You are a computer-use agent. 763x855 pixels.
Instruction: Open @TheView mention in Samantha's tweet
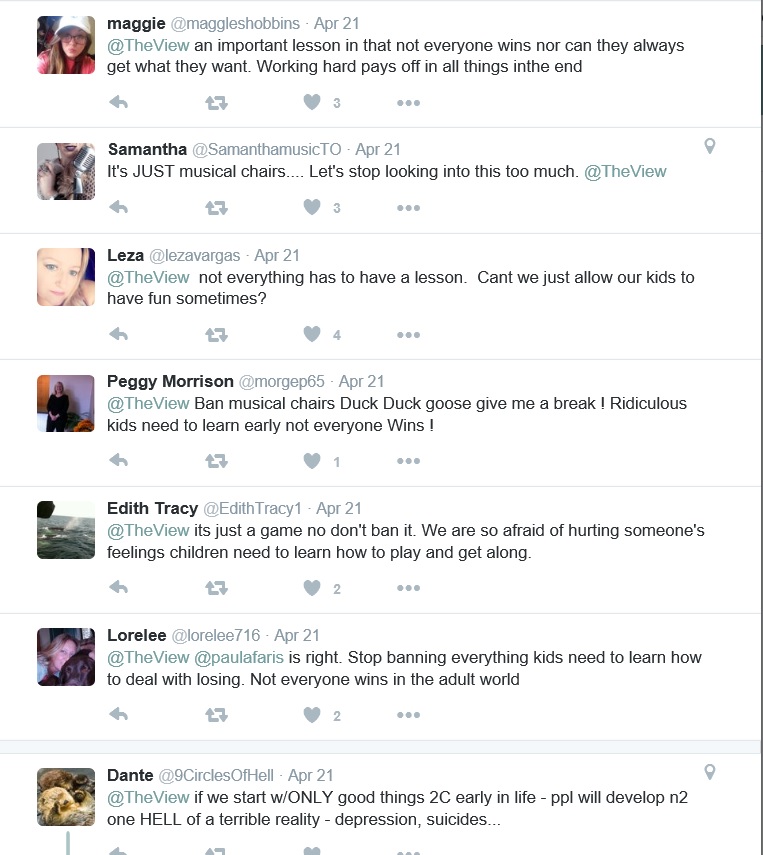(625, 171)
